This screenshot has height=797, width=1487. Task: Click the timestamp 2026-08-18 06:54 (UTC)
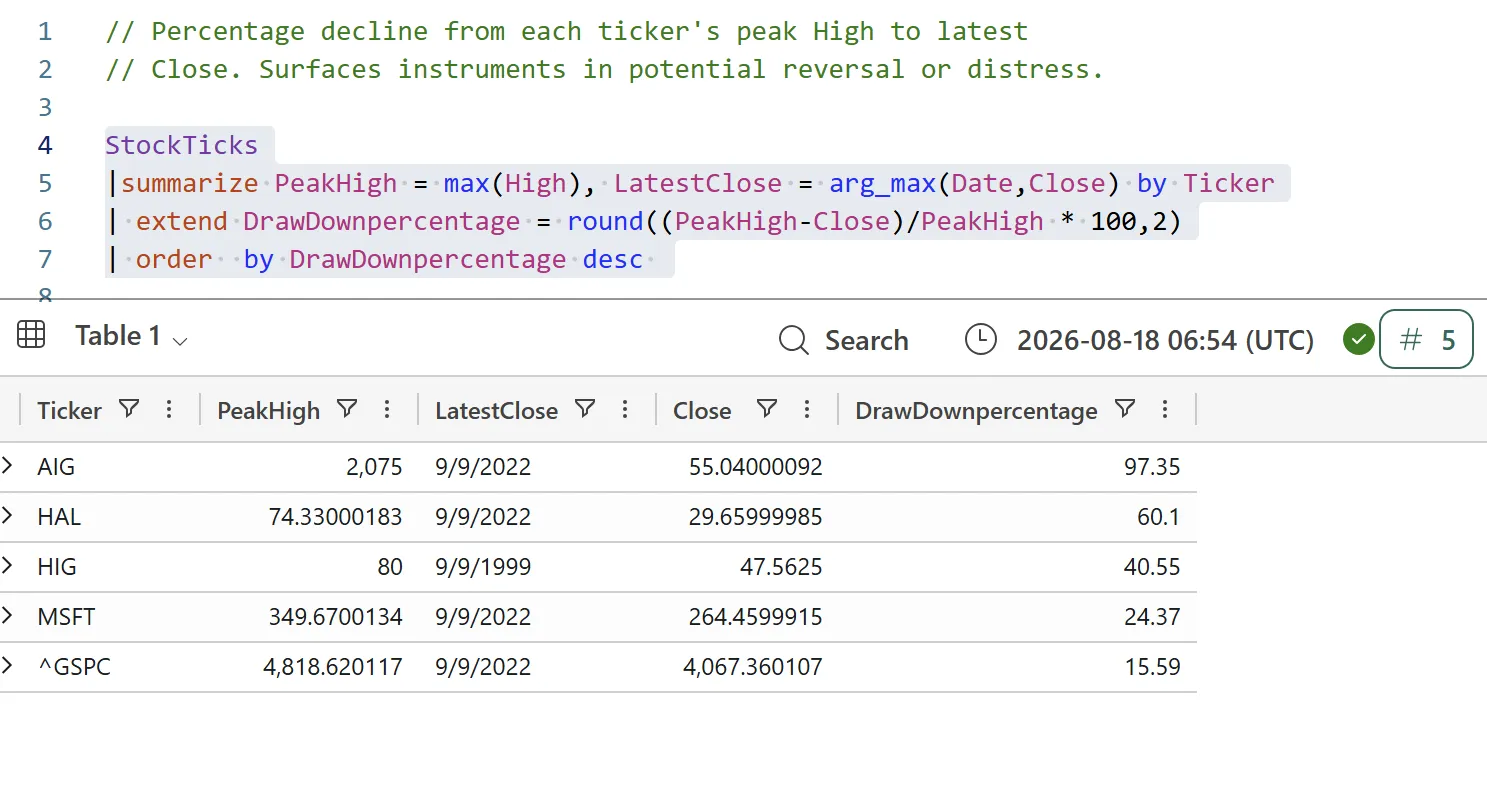coord(1165,340)
